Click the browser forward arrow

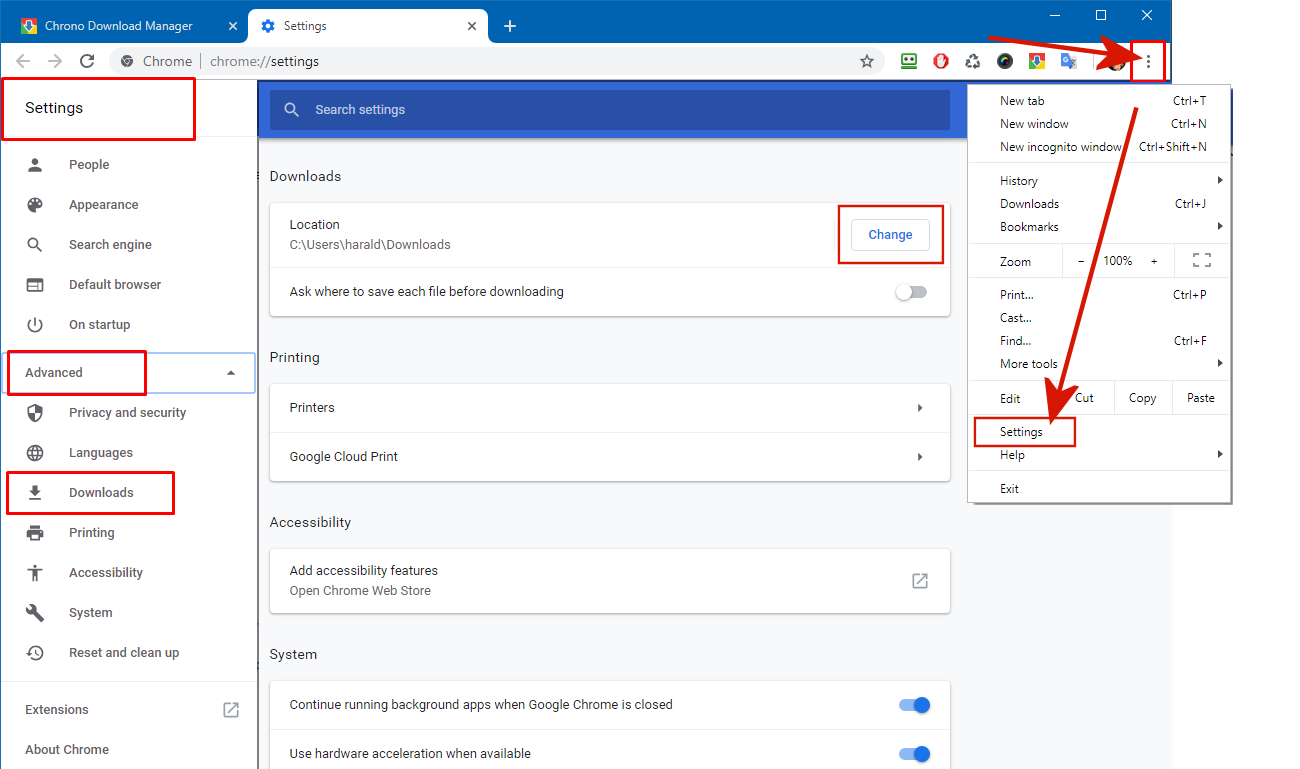pos(55,61)
